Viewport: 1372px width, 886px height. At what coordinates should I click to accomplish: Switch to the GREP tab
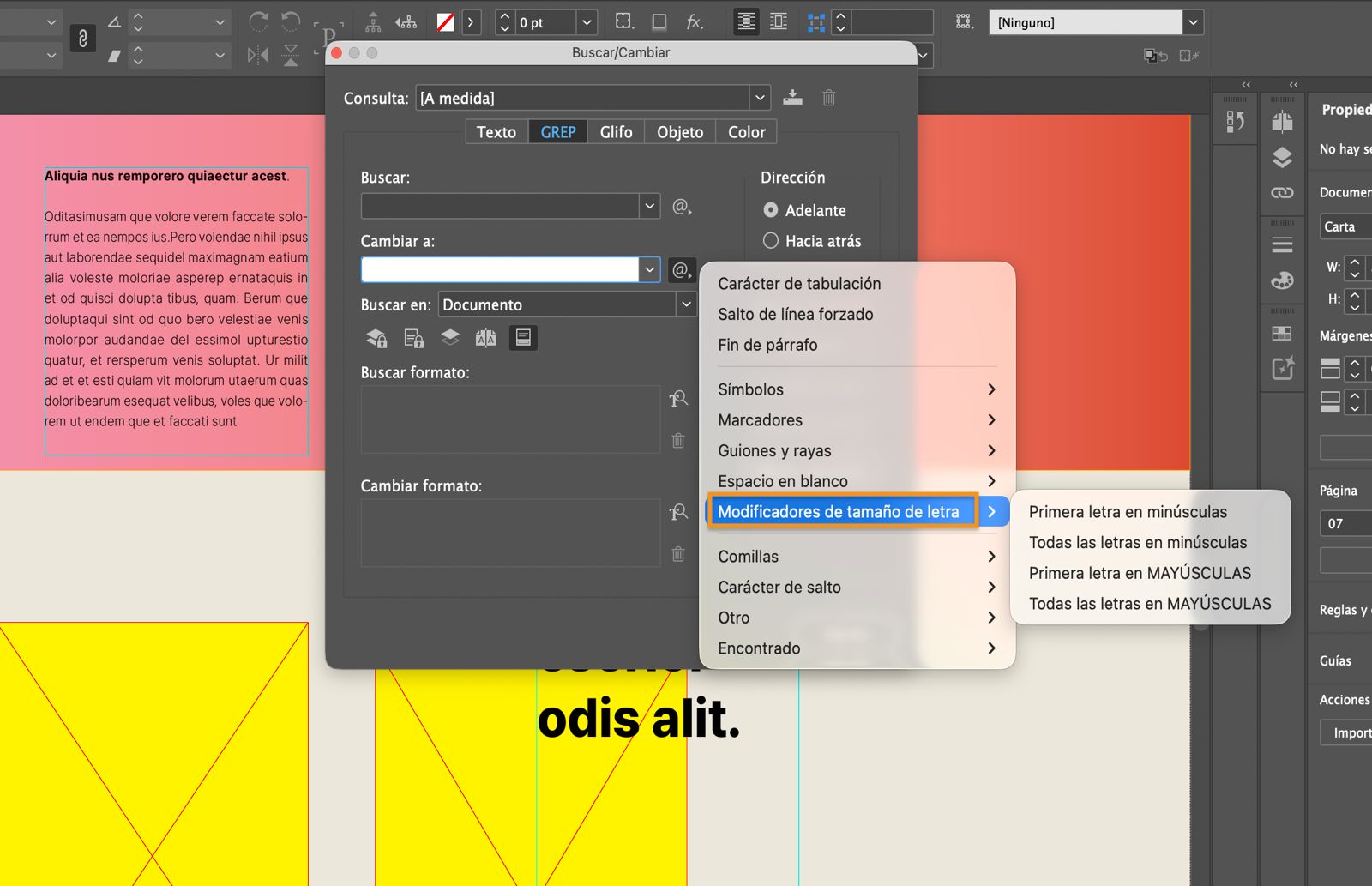click(558, 132)
